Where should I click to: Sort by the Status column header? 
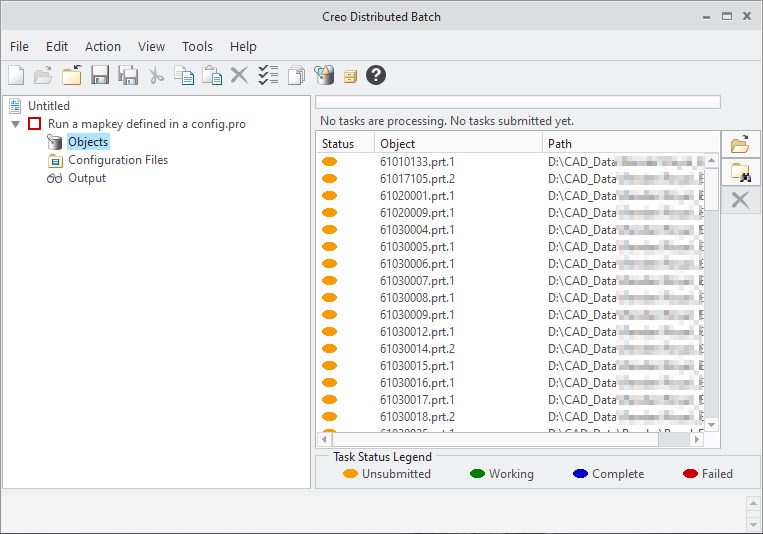(345, 144)
